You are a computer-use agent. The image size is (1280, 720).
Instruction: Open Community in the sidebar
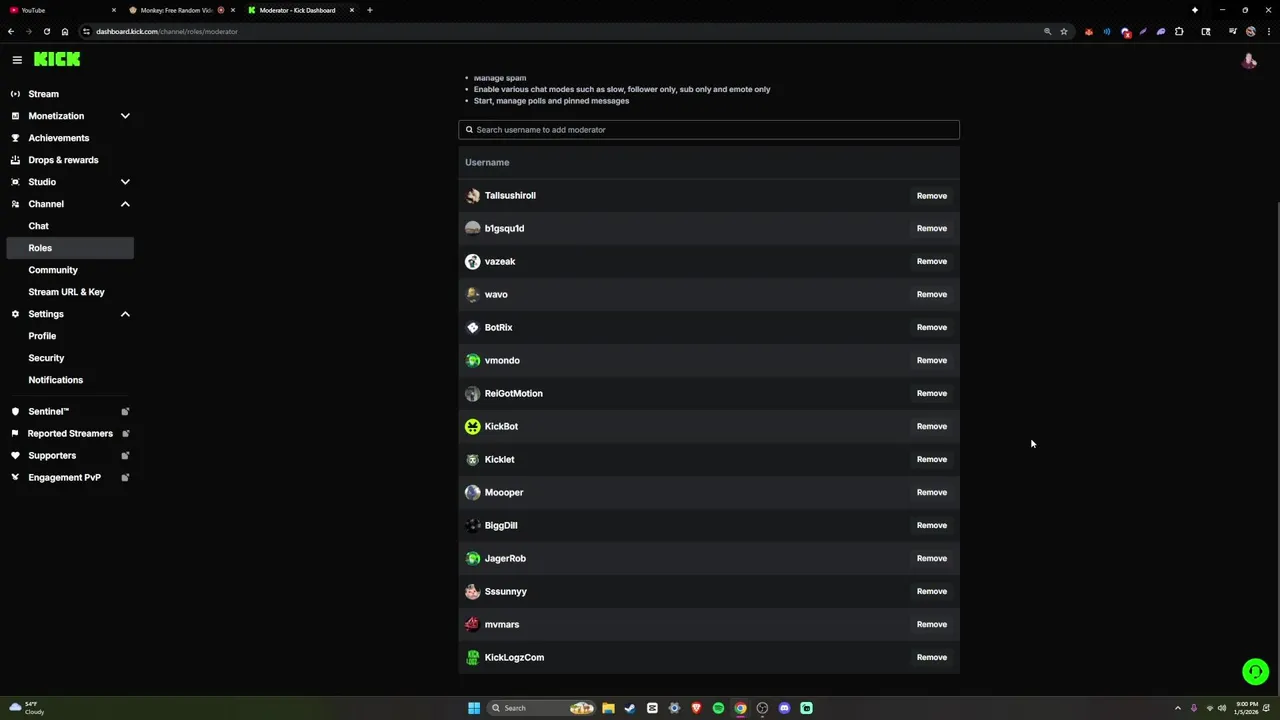coord(53,270)
